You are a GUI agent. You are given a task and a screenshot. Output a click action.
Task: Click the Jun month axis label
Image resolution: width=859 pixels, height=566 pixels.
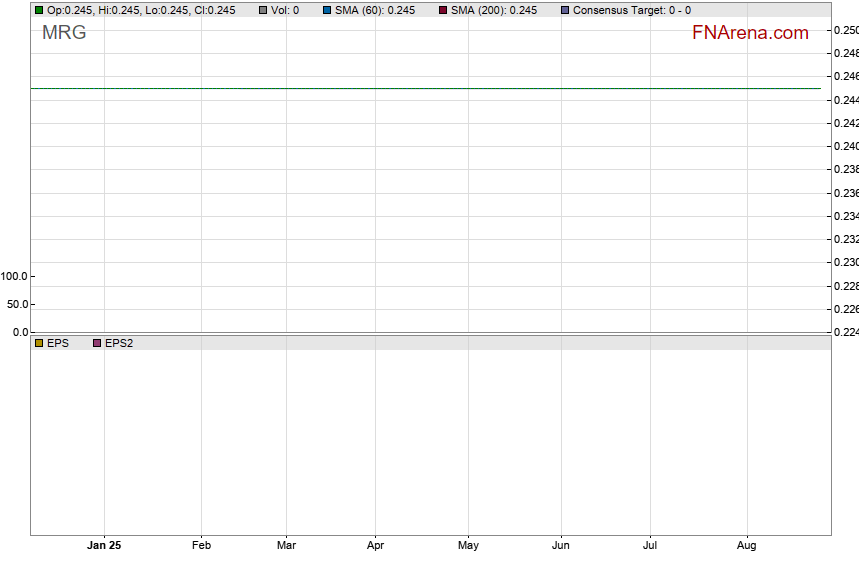[x=561, y=546]
